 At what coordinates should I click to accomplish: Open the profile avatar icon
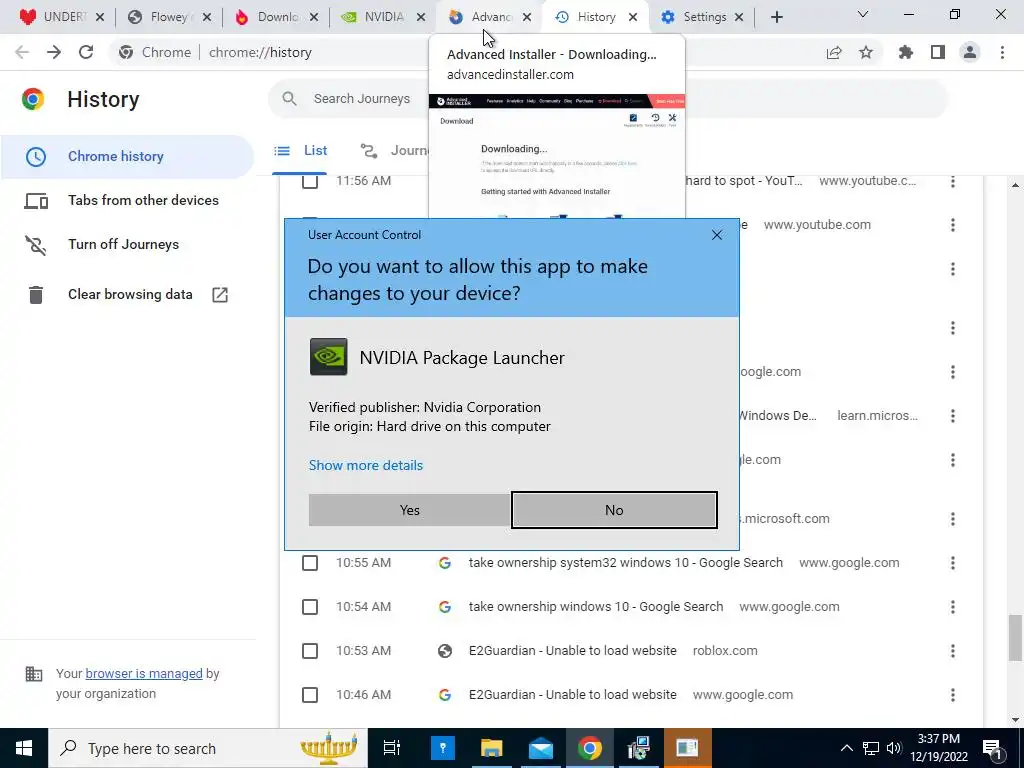970,52
